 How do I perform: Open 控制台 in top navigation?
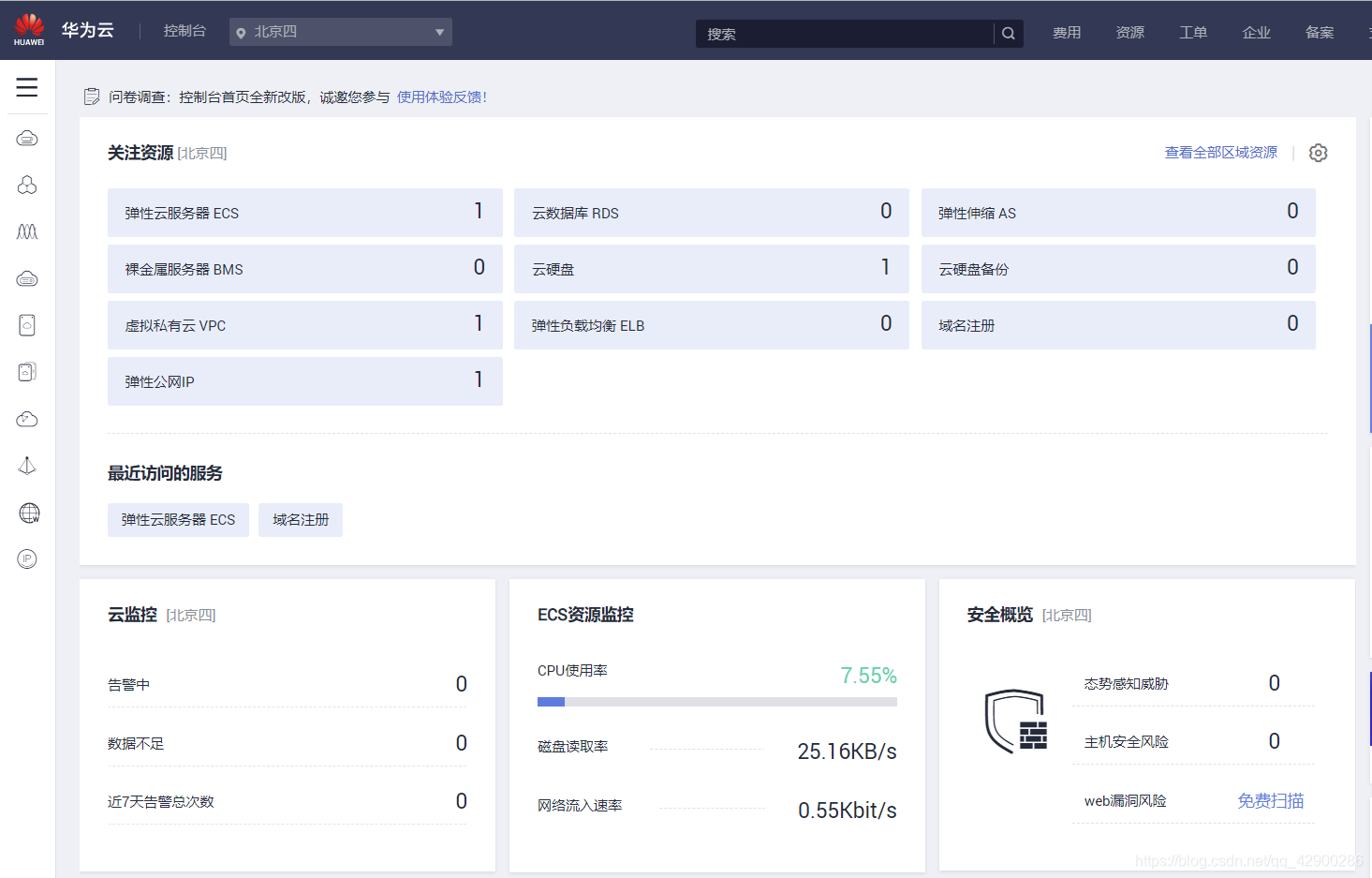[x=184, y=31]
